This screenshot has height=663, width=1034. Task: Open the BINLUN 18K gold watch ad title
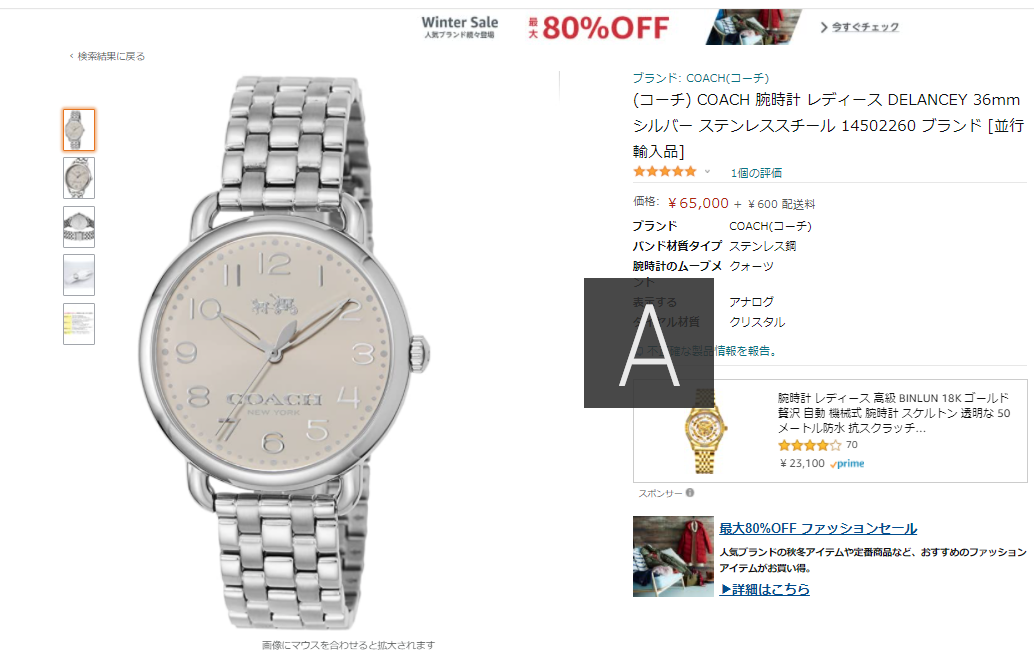(x=894, y=413)
